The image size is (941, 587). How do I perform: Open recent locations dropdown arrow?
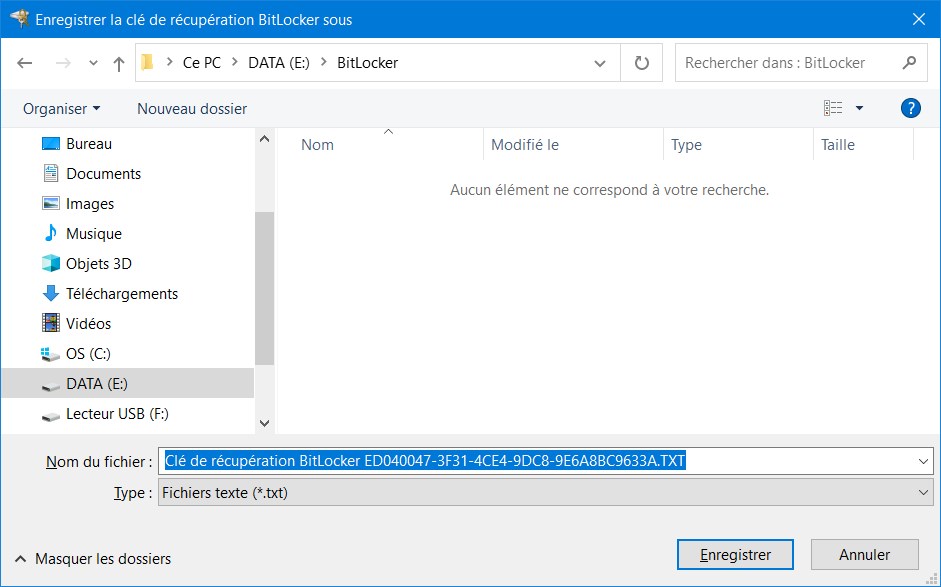coord(93,62)
